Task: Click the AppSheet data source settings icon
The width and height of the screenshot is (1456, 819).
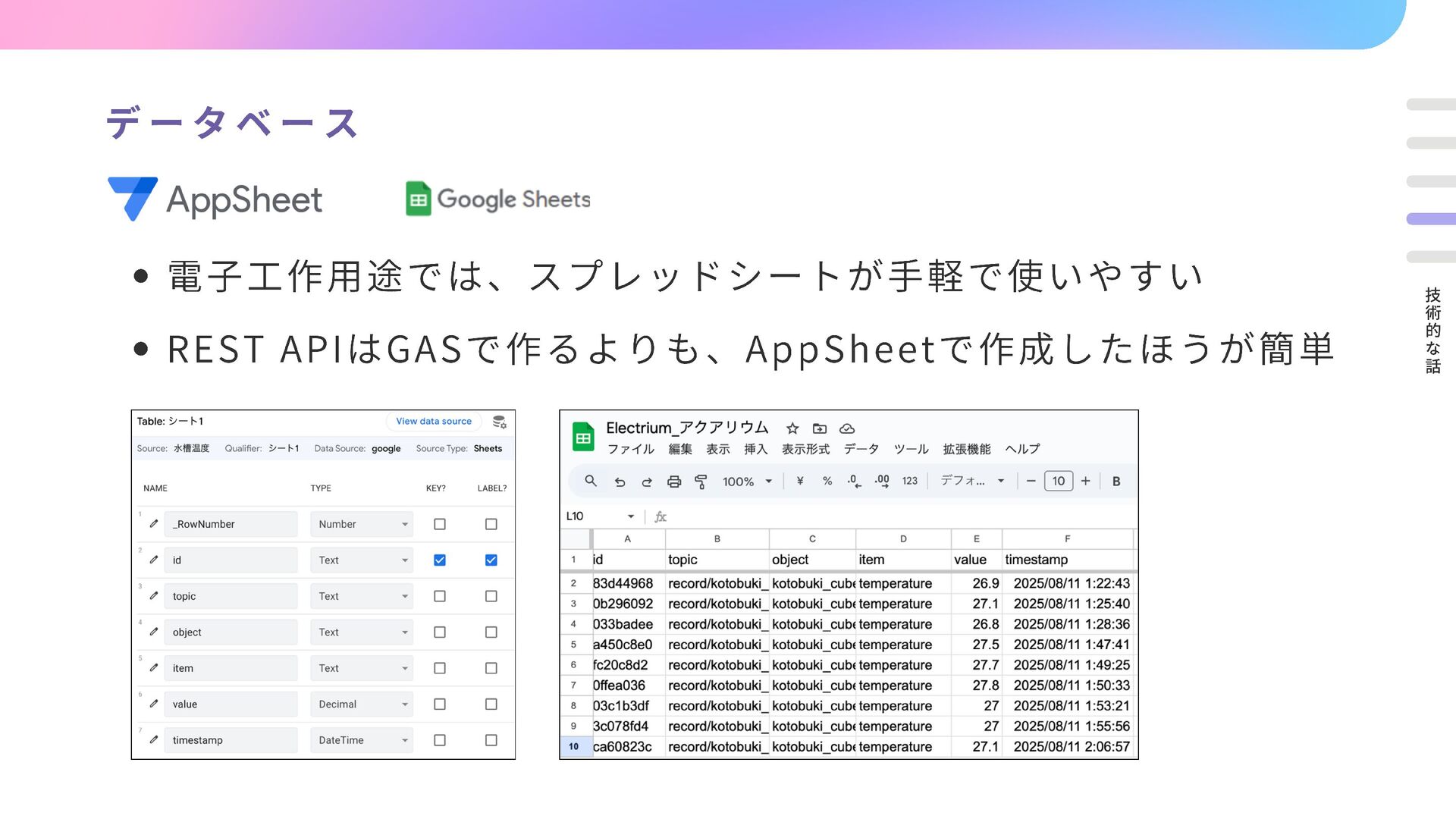Action: (499, 422)
